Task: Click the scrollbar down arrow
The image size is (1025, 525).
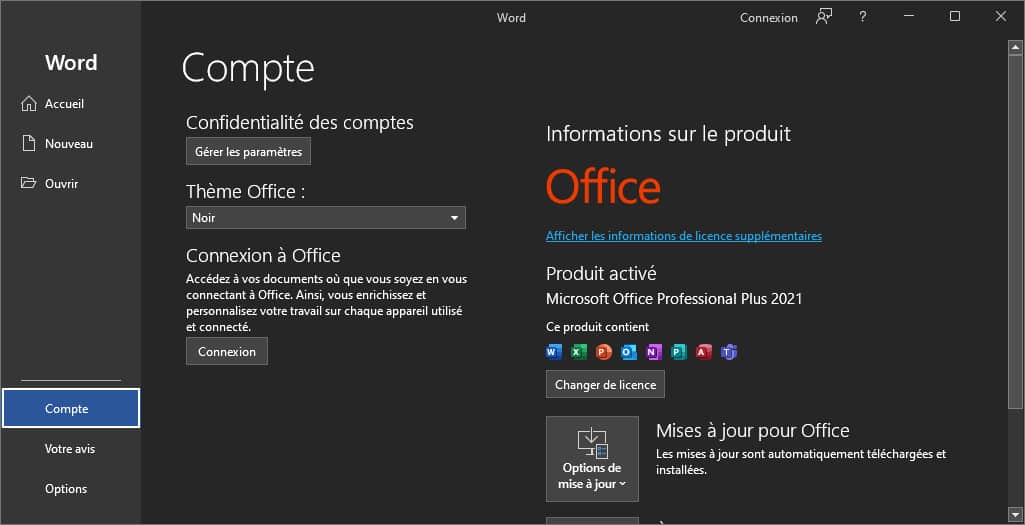Action: point(1015,514)
